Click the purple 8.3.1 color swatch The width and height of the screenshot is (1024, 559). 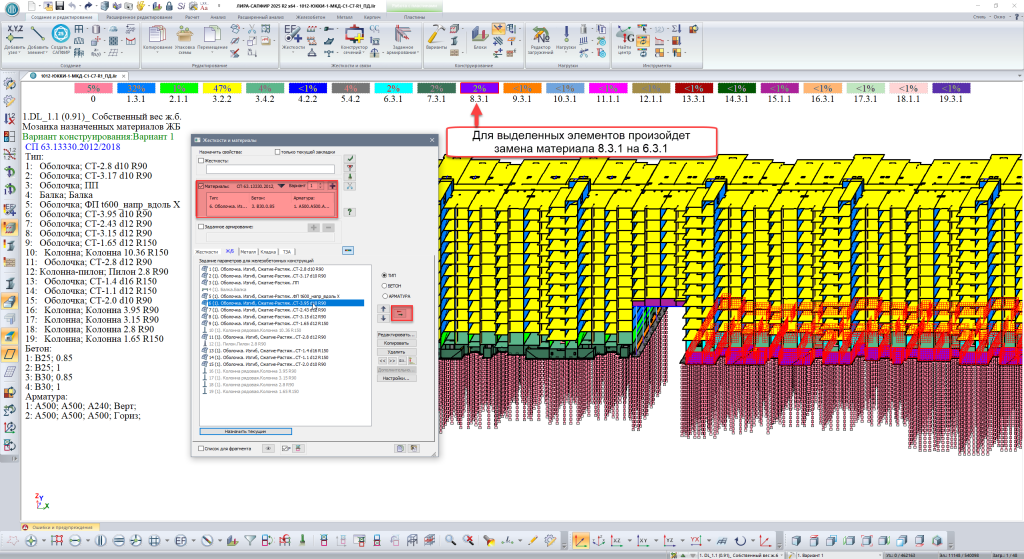point(477,88)
